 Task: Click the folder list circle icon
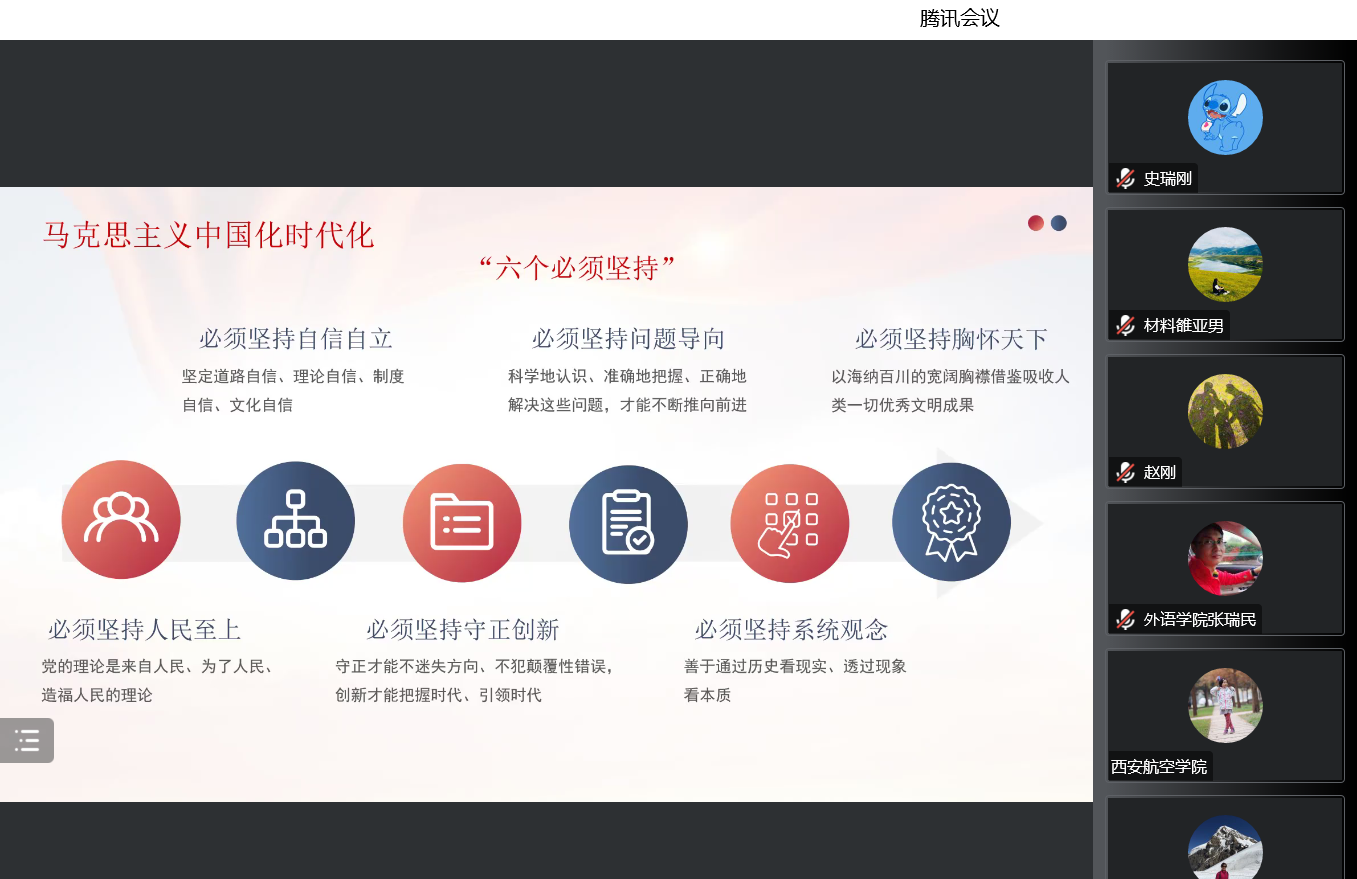tap(462, 522)
